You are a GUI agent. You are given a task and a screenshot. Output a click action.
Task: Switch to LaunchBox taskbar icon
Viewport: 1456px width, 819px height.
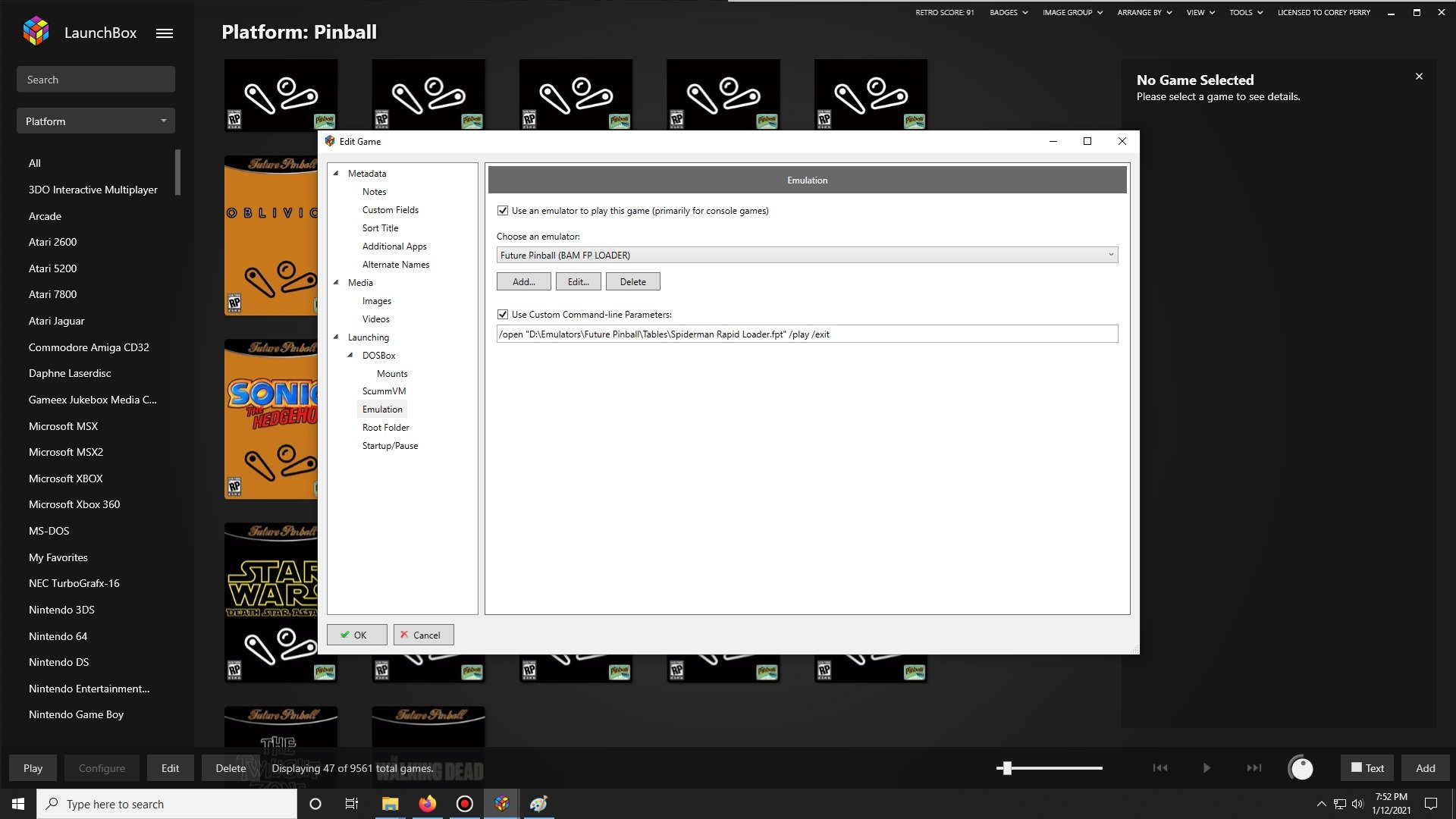pyautogui.click(x=502, y=804)
